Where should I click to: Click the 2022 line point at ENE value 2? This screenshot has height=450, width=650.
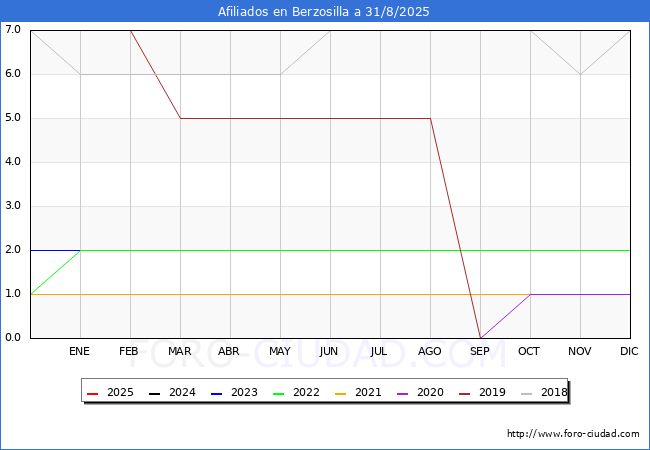(x=80, y=250)
